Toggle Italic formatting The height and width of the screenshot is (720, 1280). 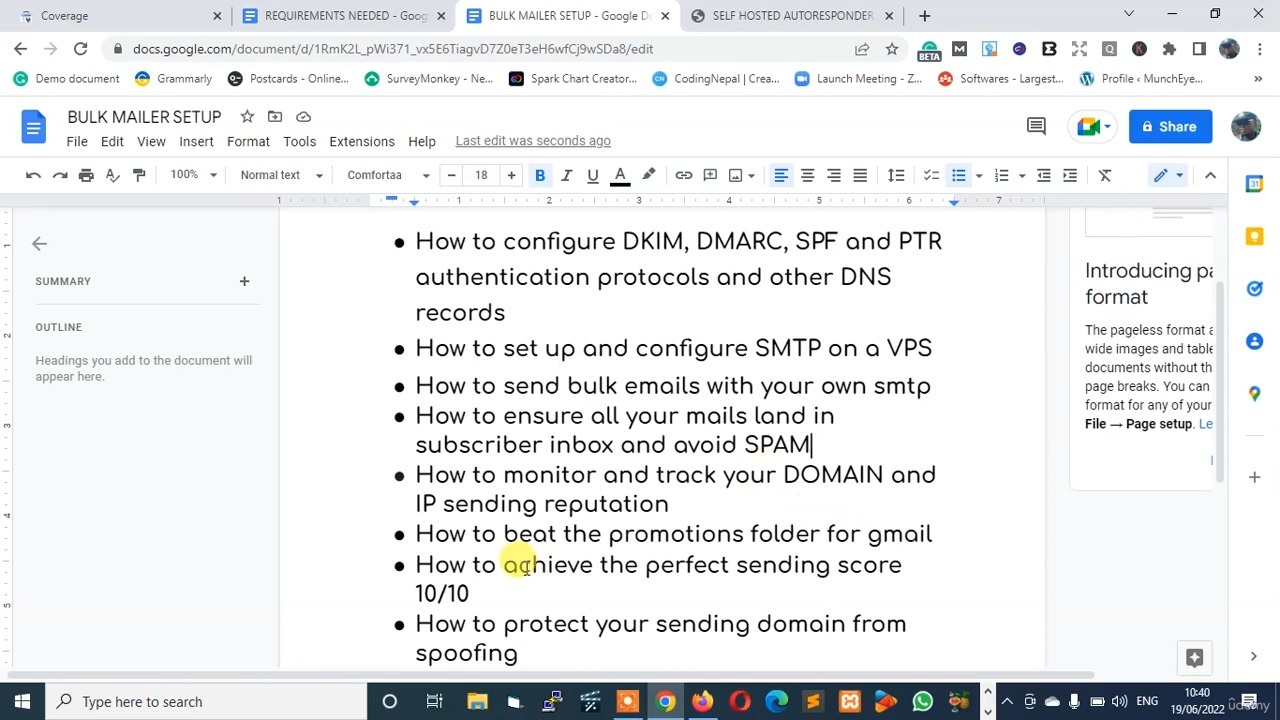(566, 175)
